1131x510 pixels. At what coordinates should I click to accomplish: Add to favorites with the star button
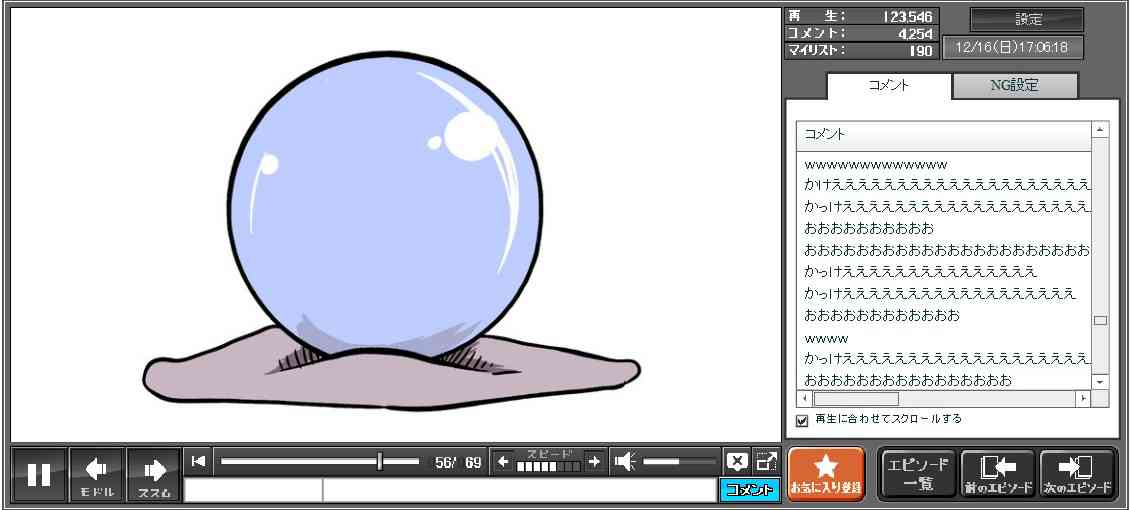pyautogui.click(x=825, y=474)
